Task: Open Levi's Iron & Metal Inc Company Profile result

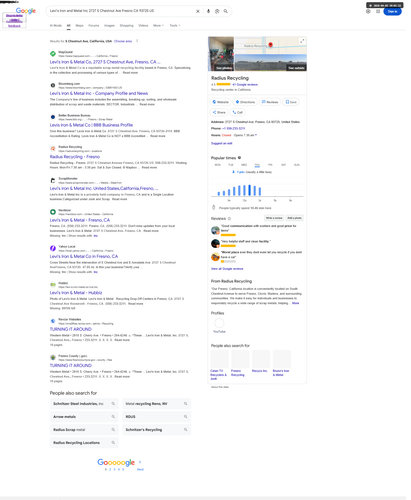Action: [99, 93]
